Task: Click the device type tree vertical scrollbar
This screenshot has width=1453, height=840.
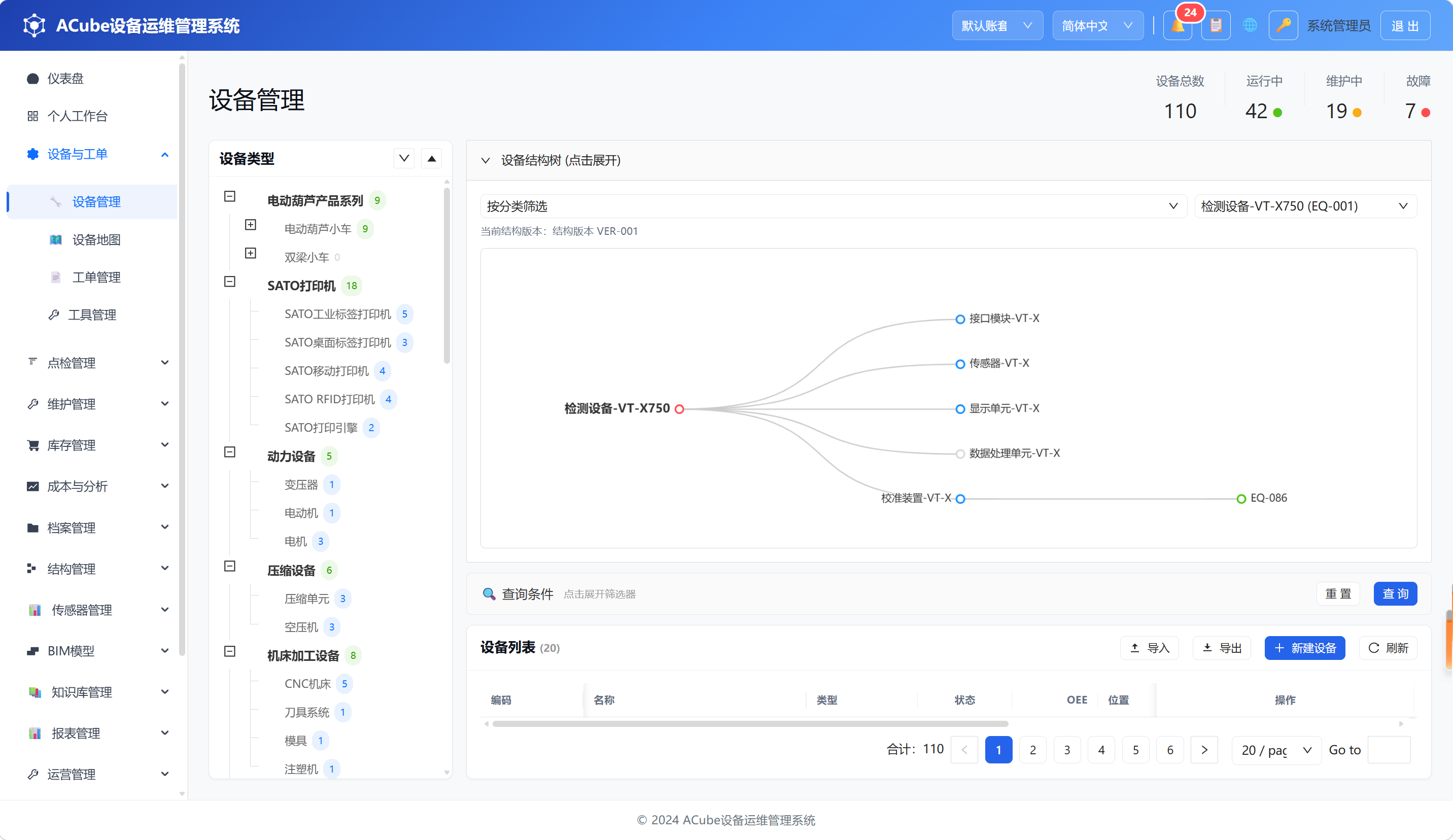Action: (447, 274)
